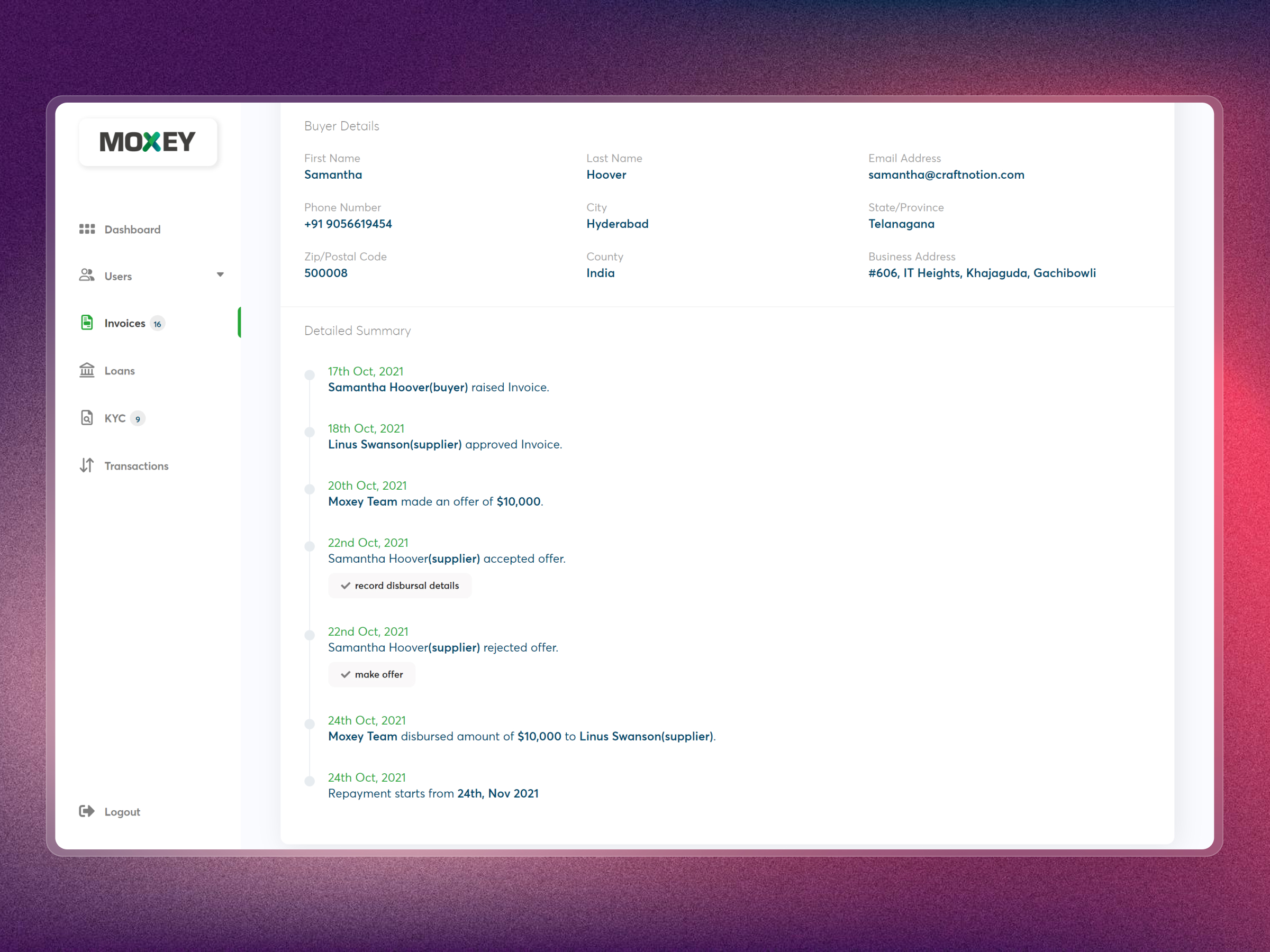Click the Logout exit icon
This screenshot has width=1270, height=952.
pos(87,811)
